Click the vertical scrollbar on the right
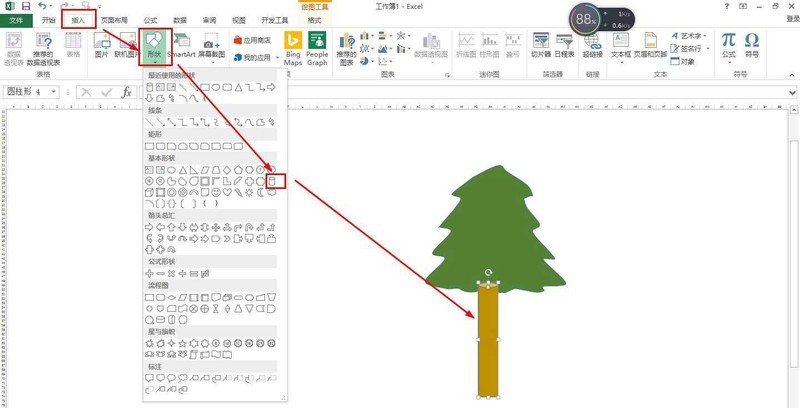Viewport: 800px width, 408px height. point(794,255)
